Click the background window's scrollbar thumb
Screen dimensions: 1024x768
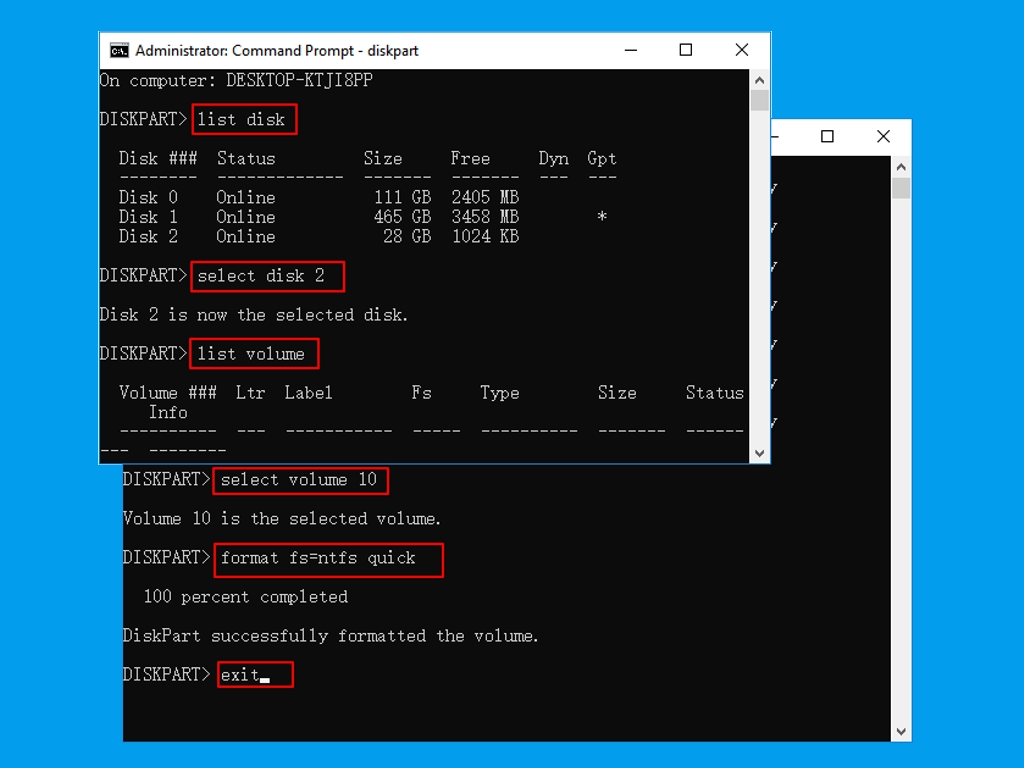(x=901, y=188)
